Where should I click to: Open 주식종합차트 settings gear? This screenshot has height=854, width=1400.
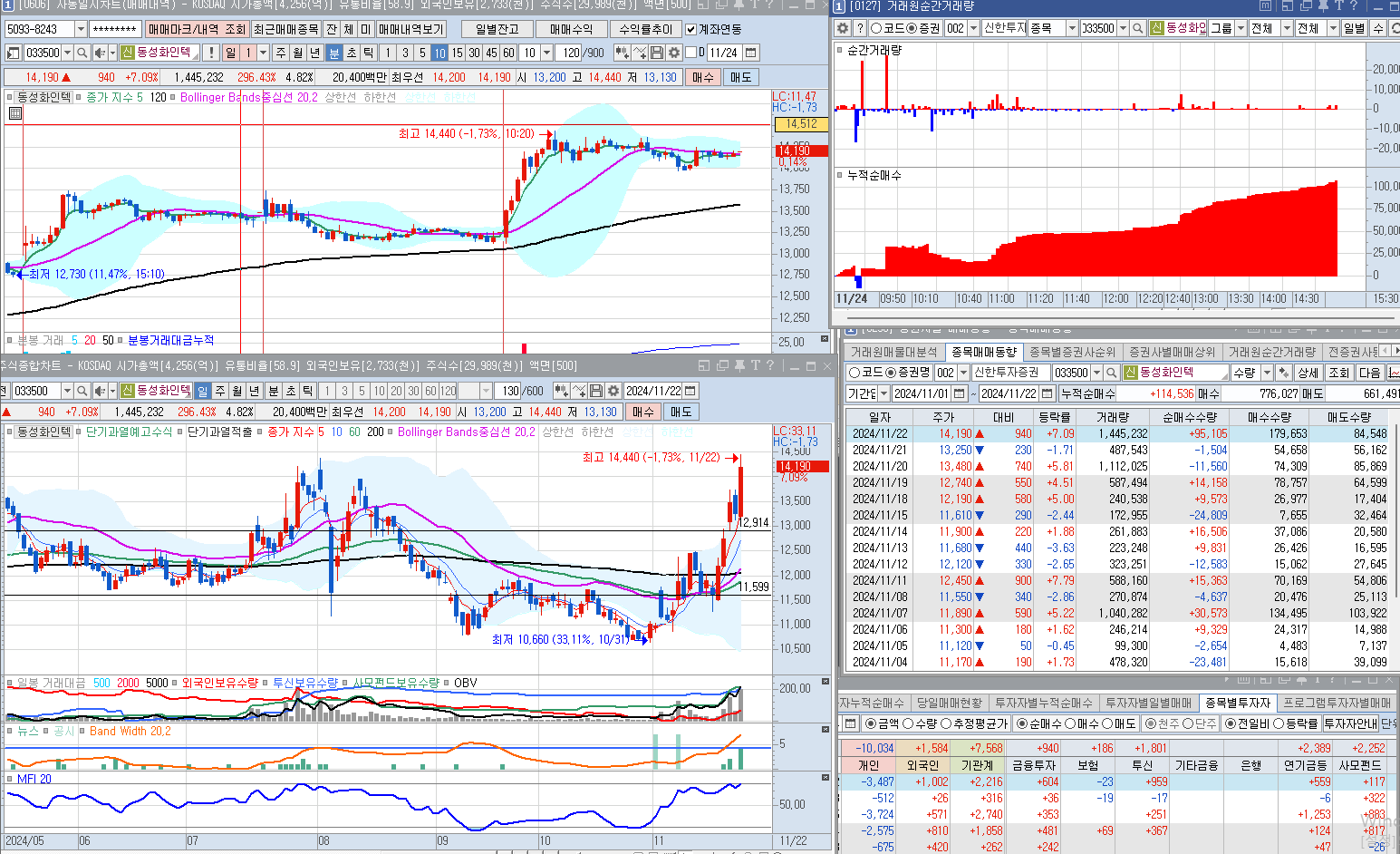point(613,391)
